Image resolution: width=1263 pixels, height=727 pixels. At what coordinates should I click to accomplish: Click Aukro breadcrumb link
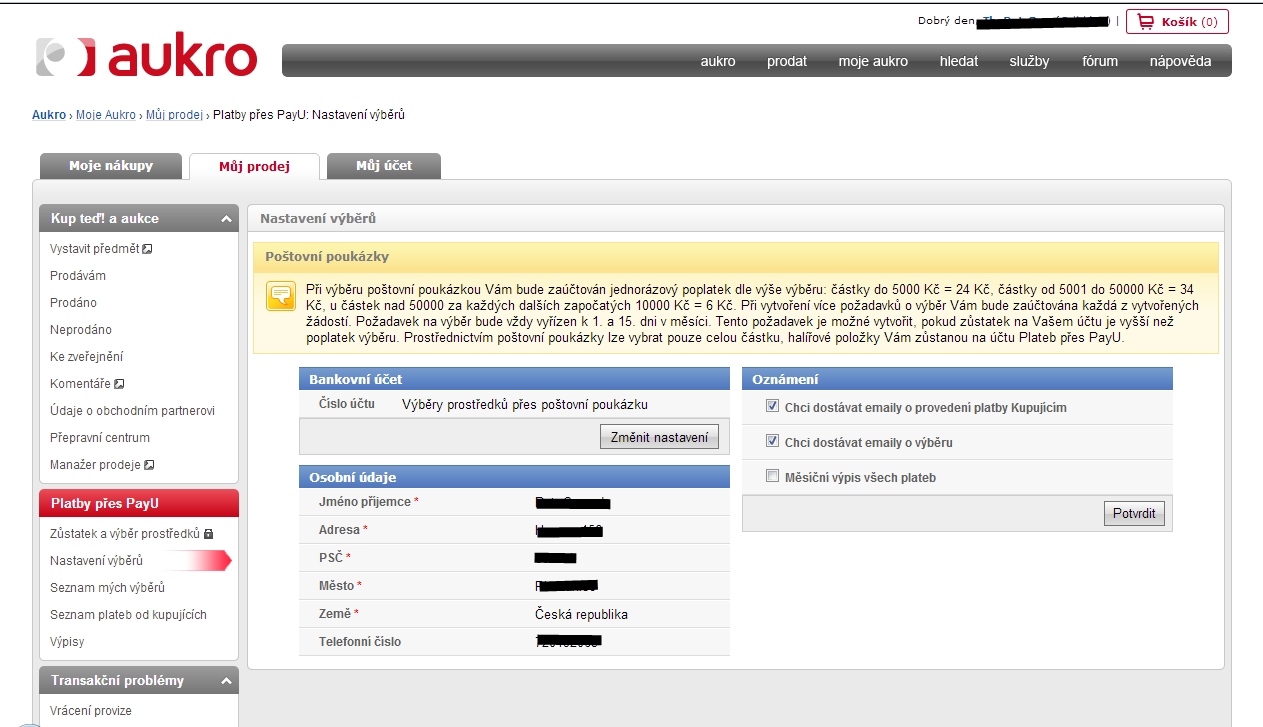coord(49,115)
